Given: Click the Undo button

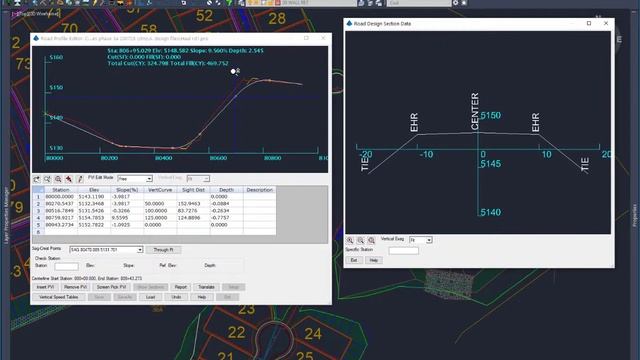Looking at the screenshot, I should [x=176, y=297].
